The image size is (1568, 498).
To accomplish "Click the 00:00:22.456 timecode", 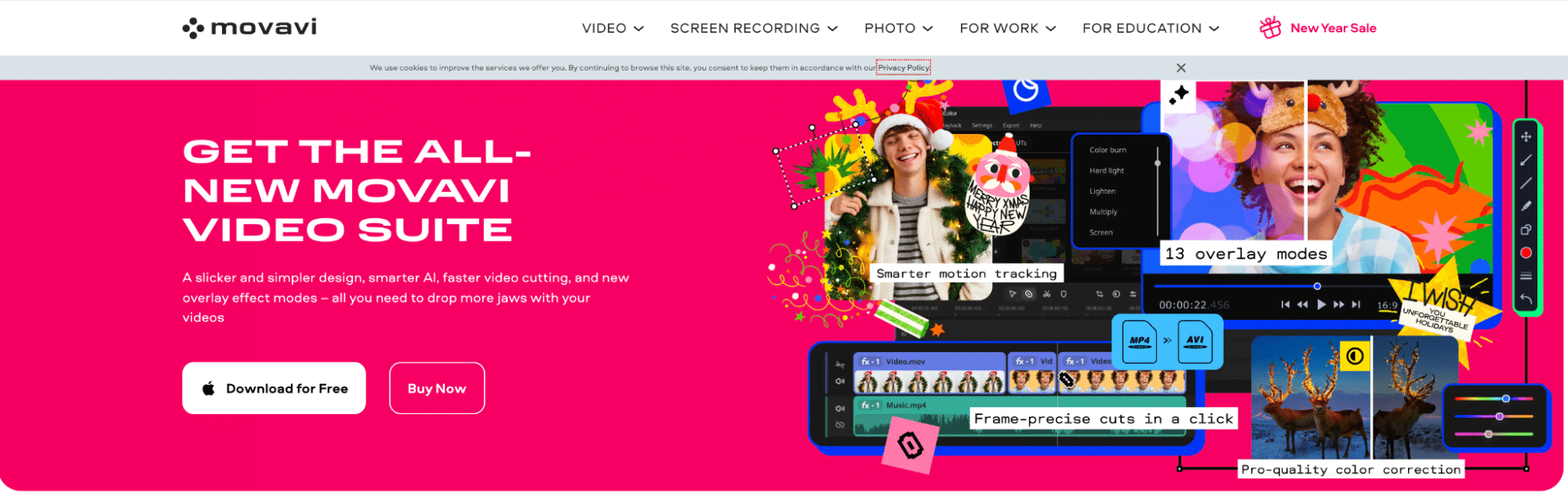I will (1194, 305).
